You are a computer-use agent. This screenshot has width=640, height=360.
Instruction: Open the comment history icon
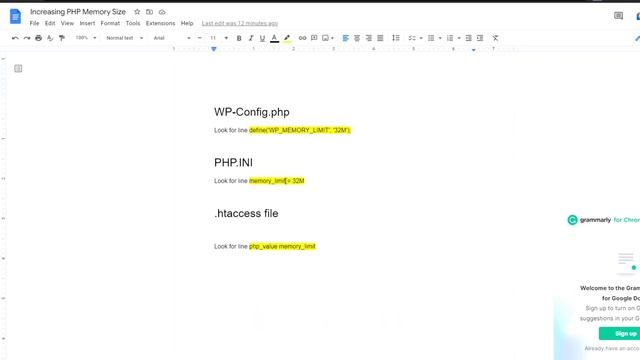[x=618, y=16]
